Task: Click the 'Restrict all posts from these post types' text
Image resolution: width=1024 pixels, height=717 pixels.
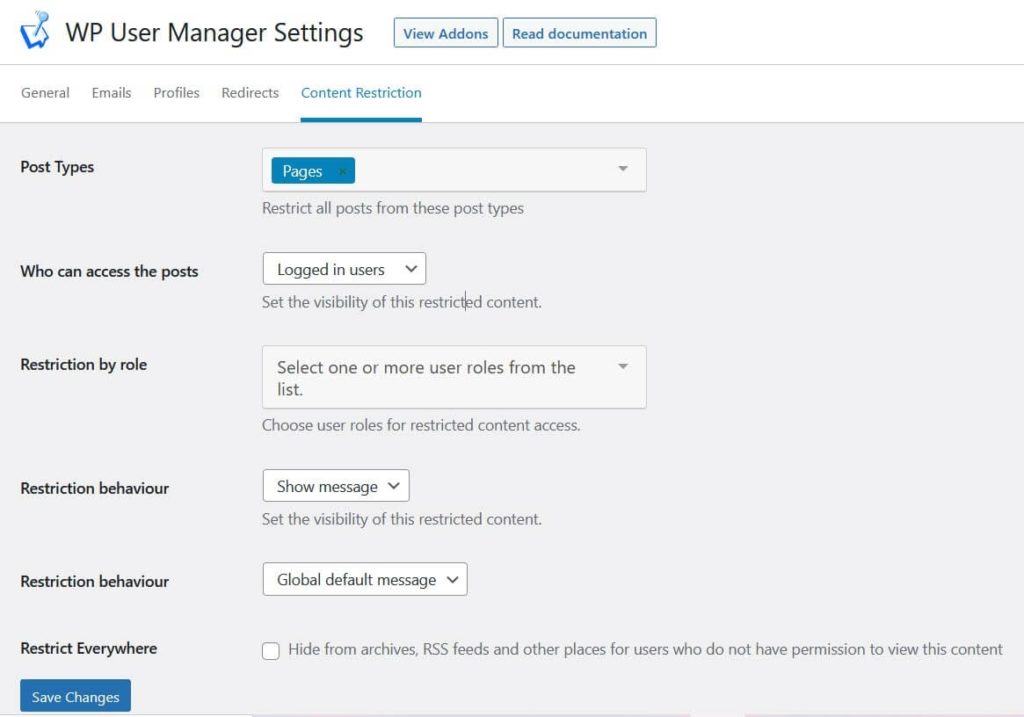Action: coord(392,208)
